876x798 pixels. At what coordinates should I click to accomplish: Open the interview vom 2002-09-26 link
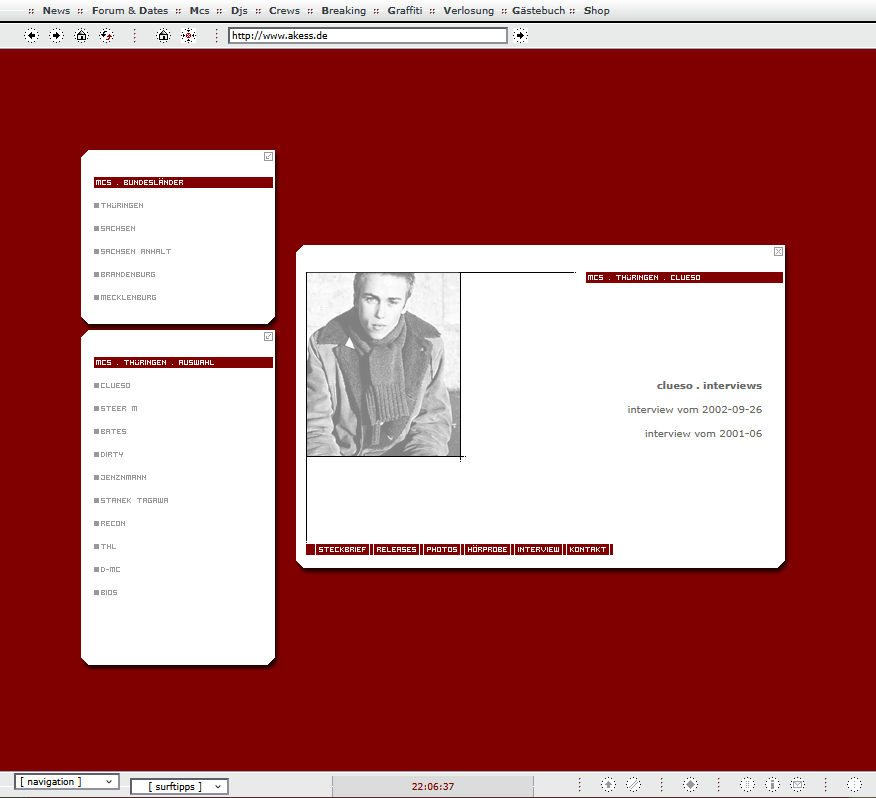(694, 410)
